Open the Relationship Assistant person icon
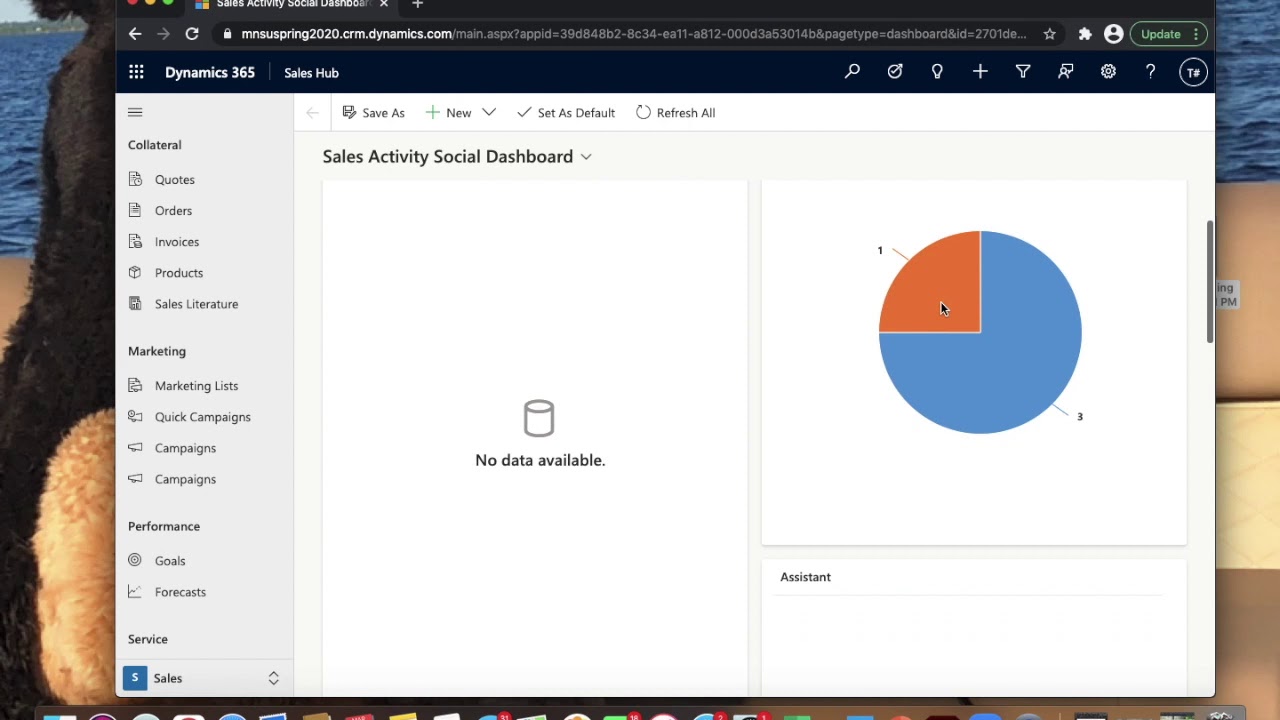This screenshot has width=1280, height=720. pyautogui.click(x=1066, y=72)
